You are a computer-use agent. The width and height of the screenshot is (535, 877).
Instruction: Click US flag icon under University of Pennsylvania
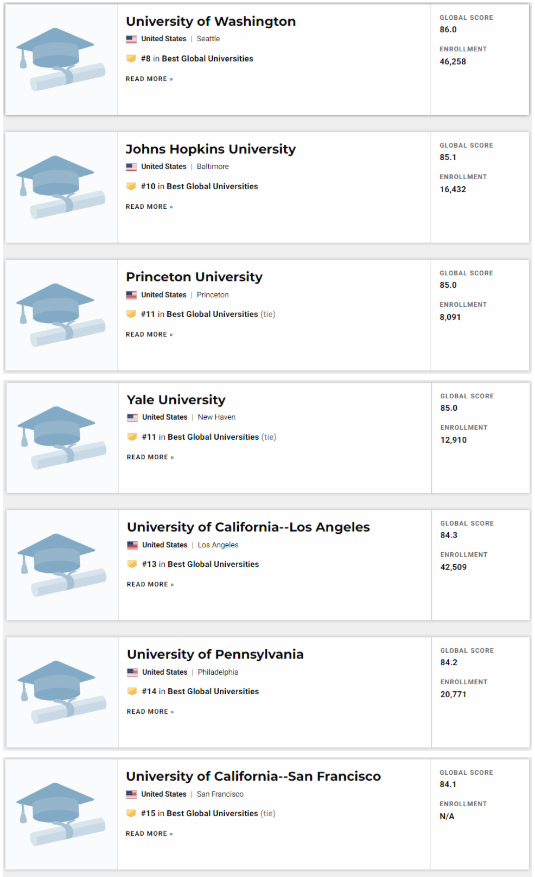point(132,672)
